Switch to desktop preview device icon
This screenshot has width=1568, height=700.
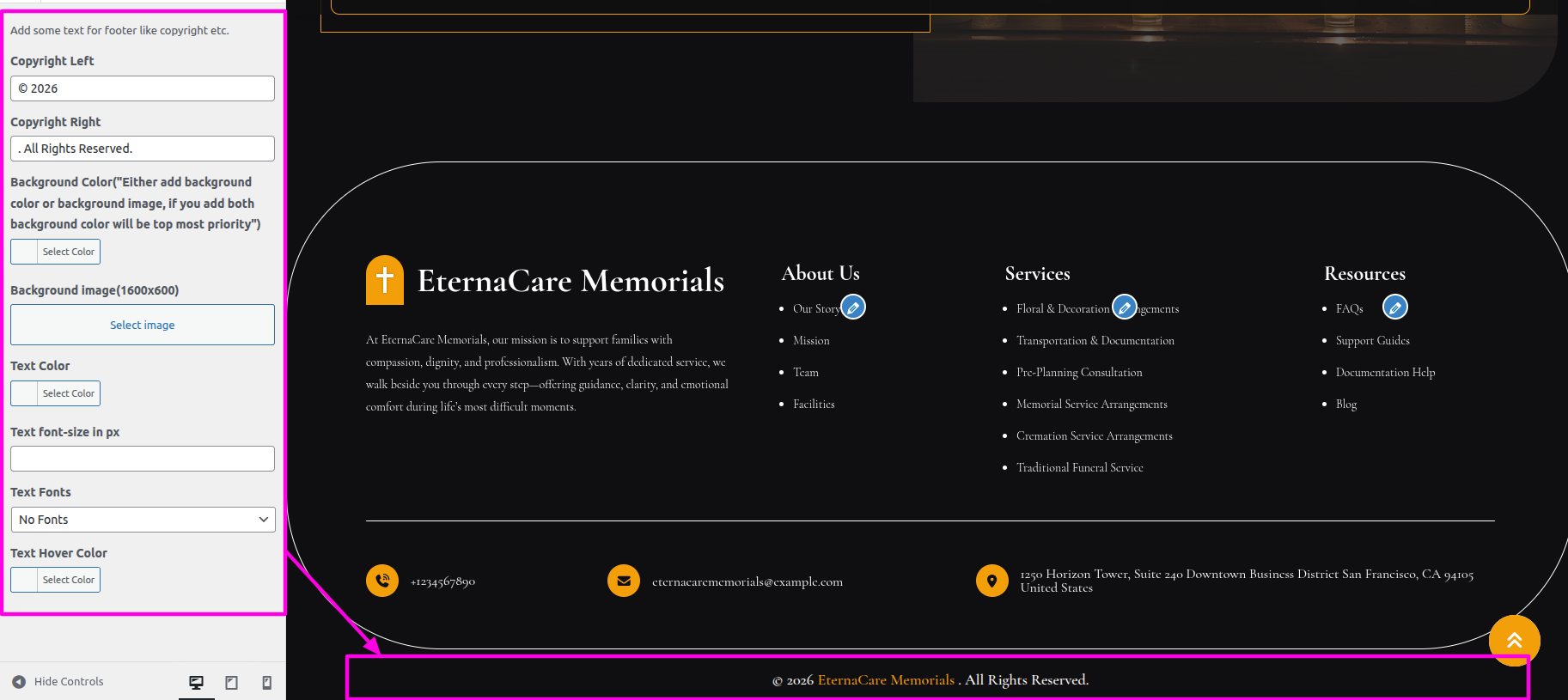point(197,682)
